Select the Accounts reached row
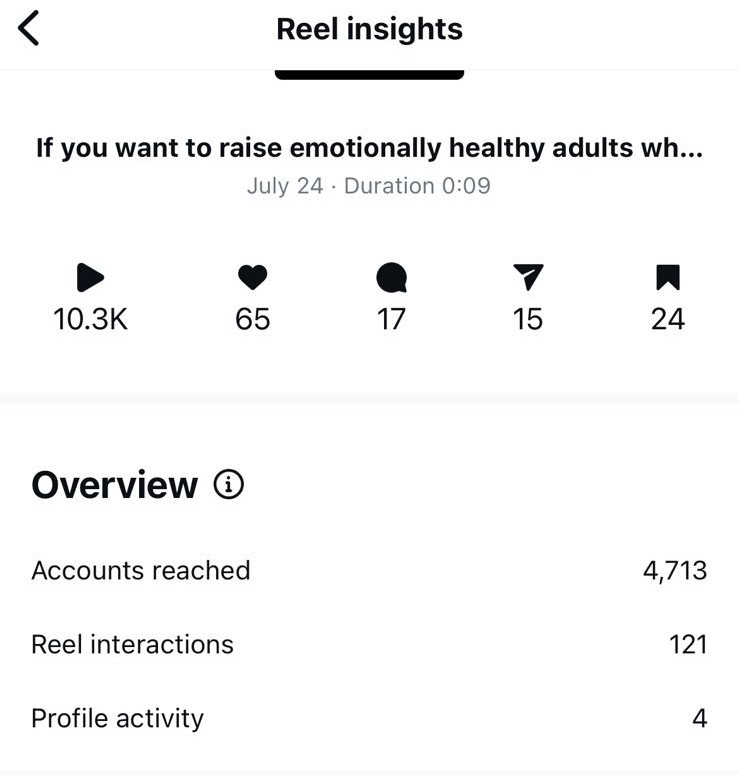Viewport: 739px width, 775px height. (369, 570)
